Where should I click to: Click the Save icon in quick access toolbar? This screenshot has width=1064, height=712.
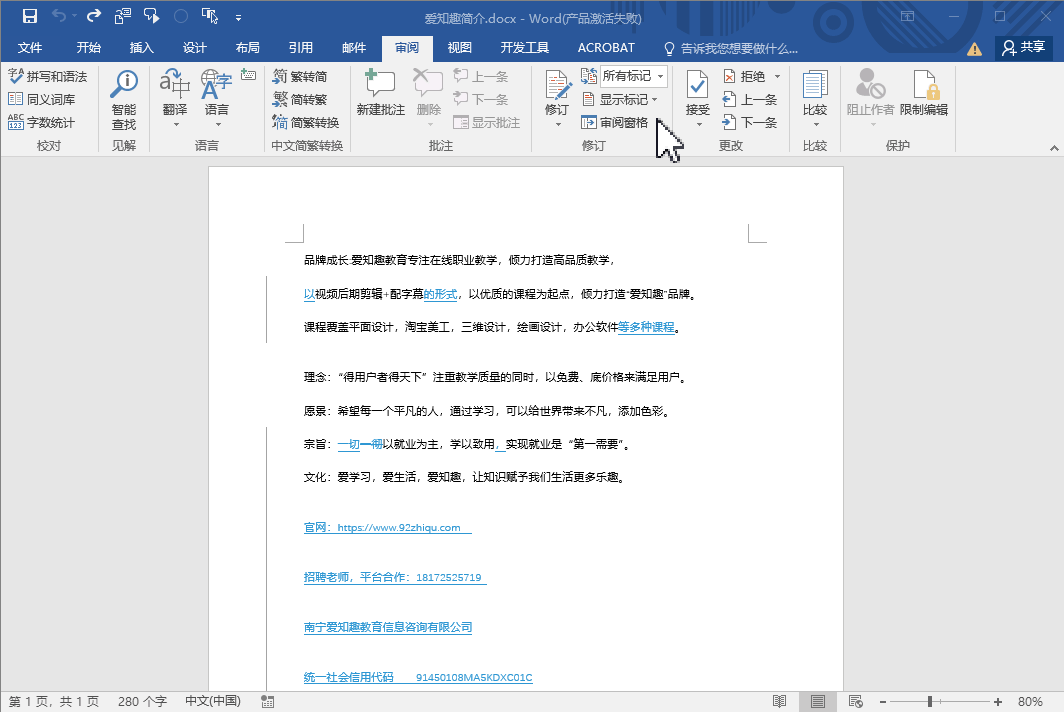click(30, 16)
